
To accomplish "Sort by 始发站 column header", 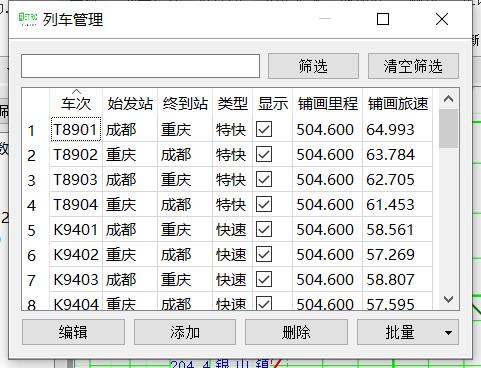I will 130,103.
